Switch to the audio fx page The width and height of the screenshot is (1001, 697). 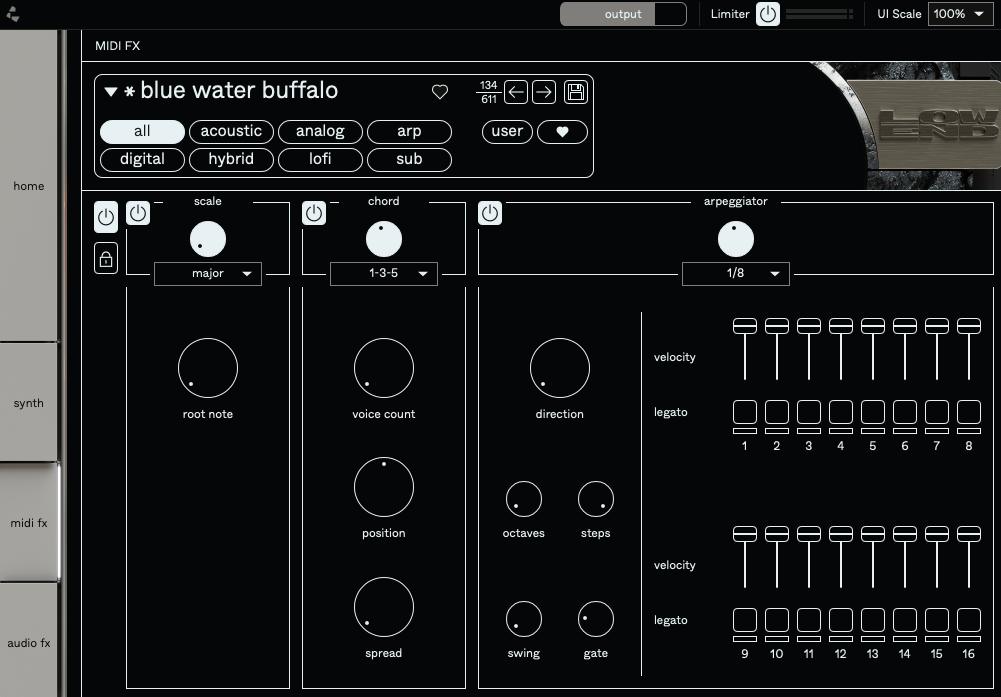(x=30, y=643)
